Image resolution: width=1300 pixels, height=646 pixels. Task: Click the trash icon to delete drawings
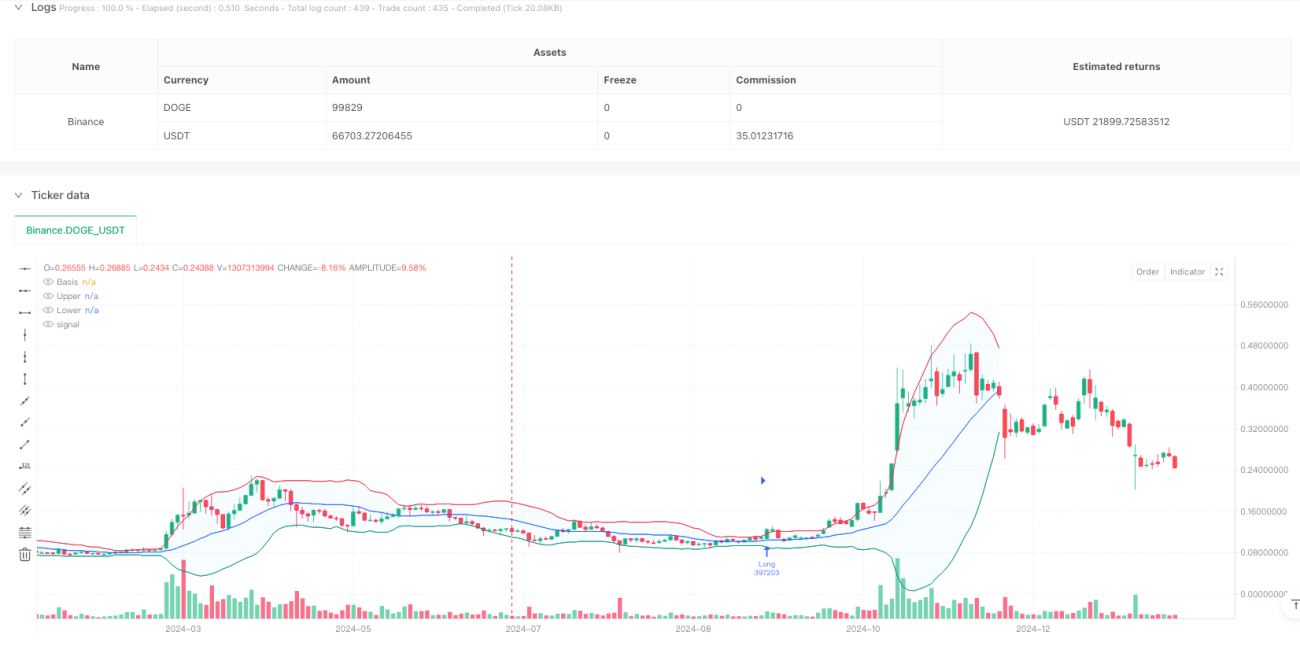pos(25,555)
